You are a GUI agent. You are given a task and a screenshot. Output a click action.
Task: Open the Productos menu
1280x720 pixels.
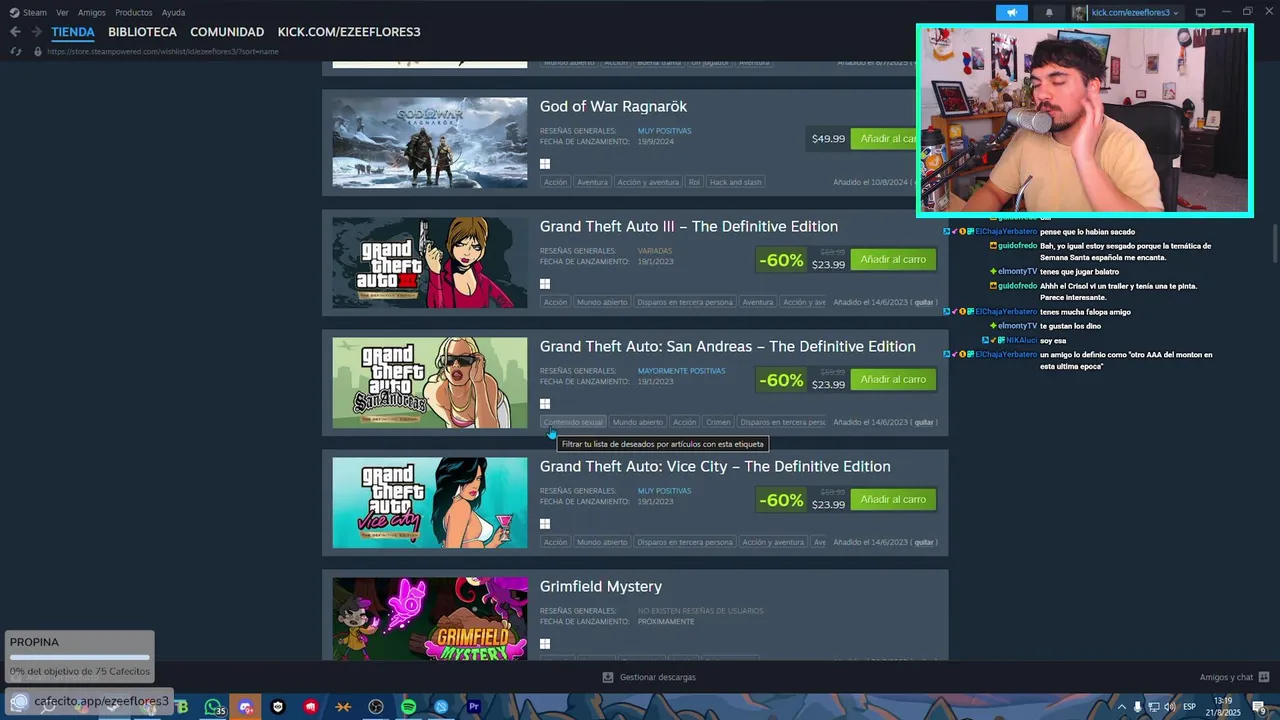(134, 13)
